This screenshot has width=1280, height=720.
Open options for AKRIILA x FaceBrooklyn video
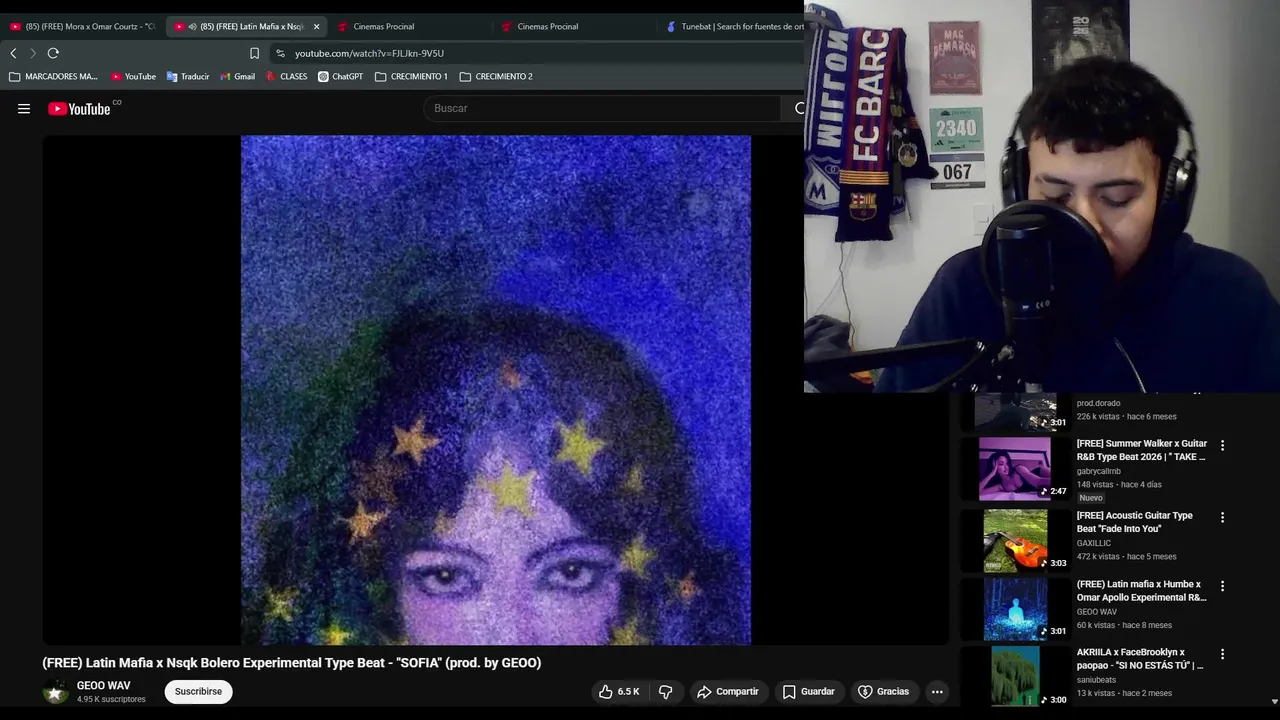click(x=1222, y=654)
